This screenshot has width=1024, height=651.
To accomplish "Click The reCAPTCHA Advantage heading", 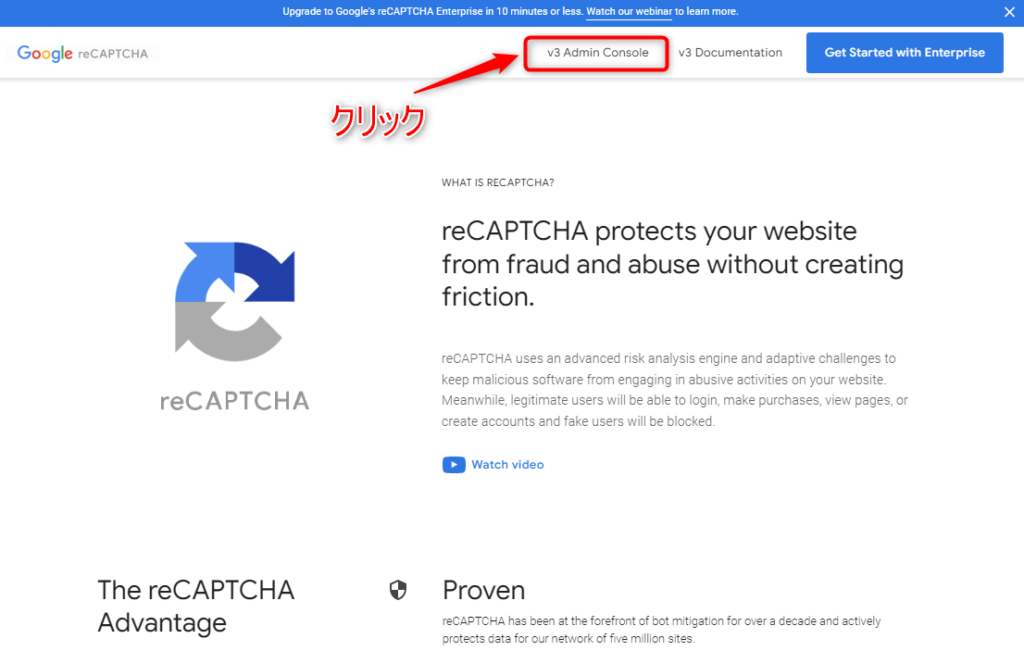I will tap(196, 607).
